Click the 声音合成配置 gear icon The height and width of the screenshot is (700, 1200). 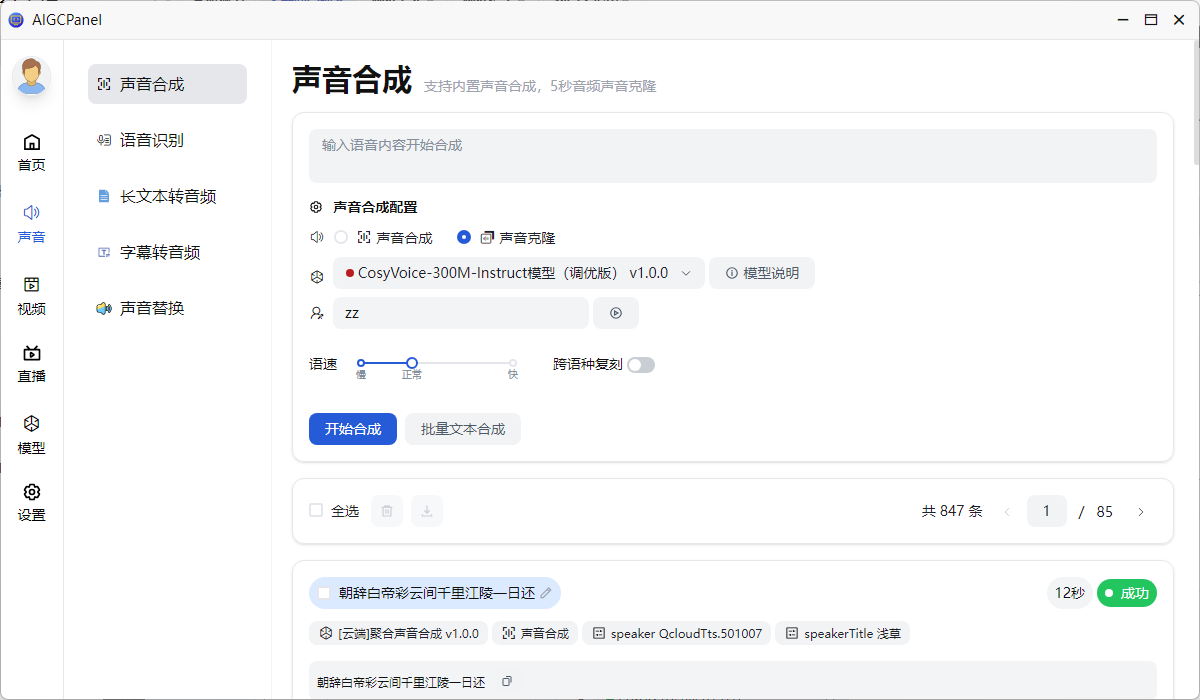pos(316,207)
